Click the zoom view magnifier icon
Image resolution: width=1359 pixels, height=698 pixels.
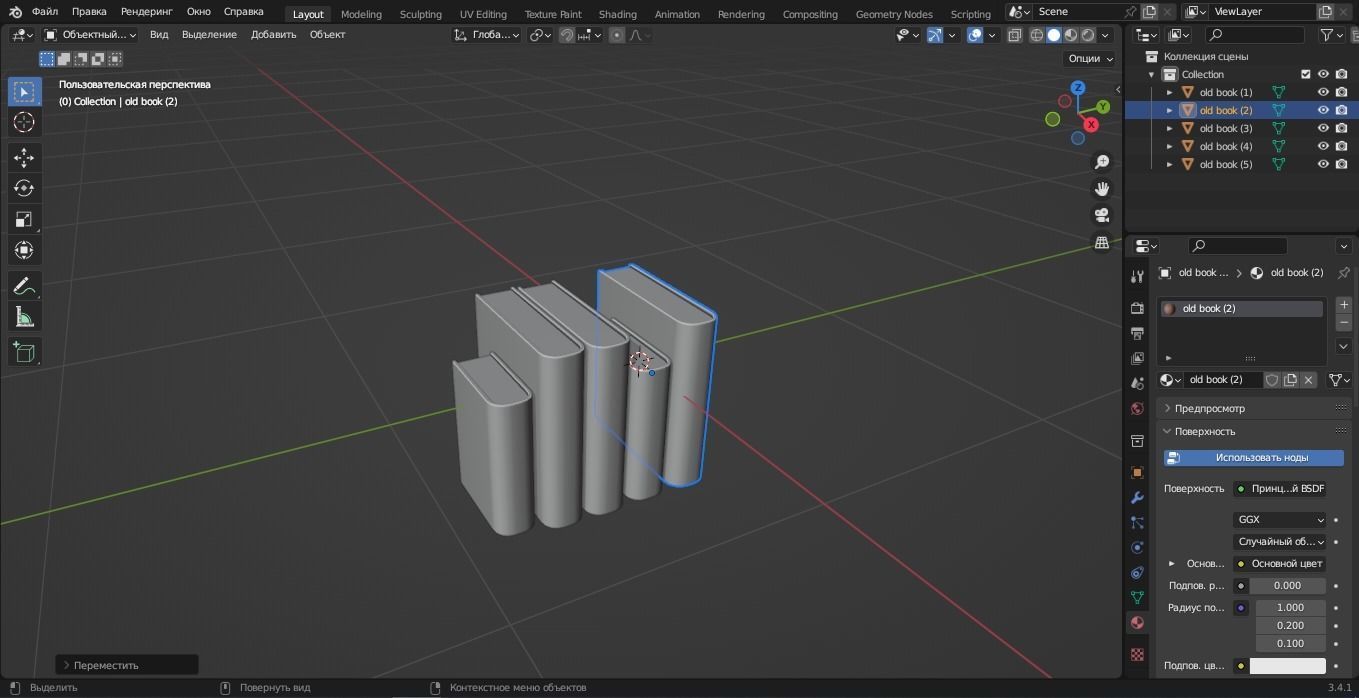[1102, 162]
